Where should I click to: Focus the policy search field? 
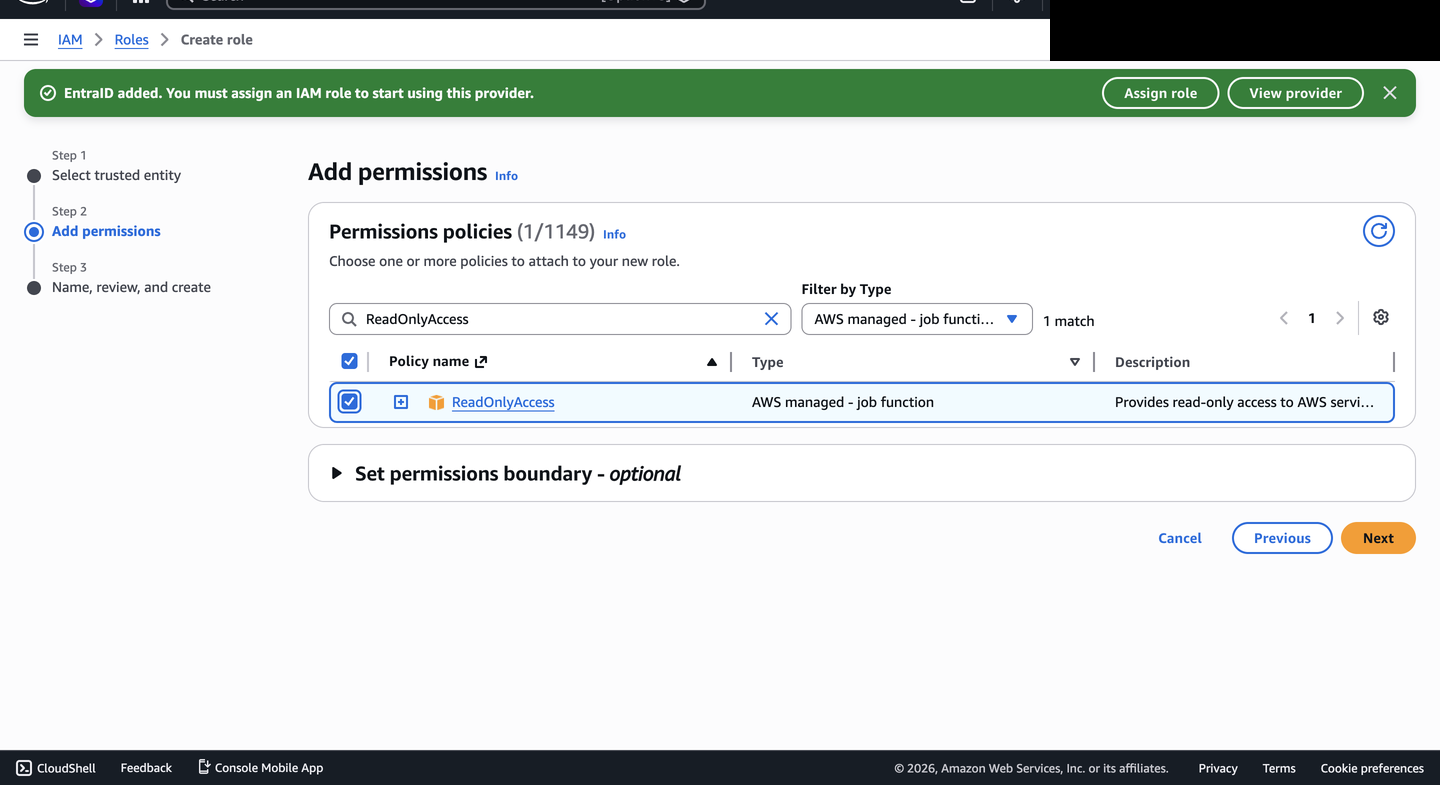click(560, 319)
